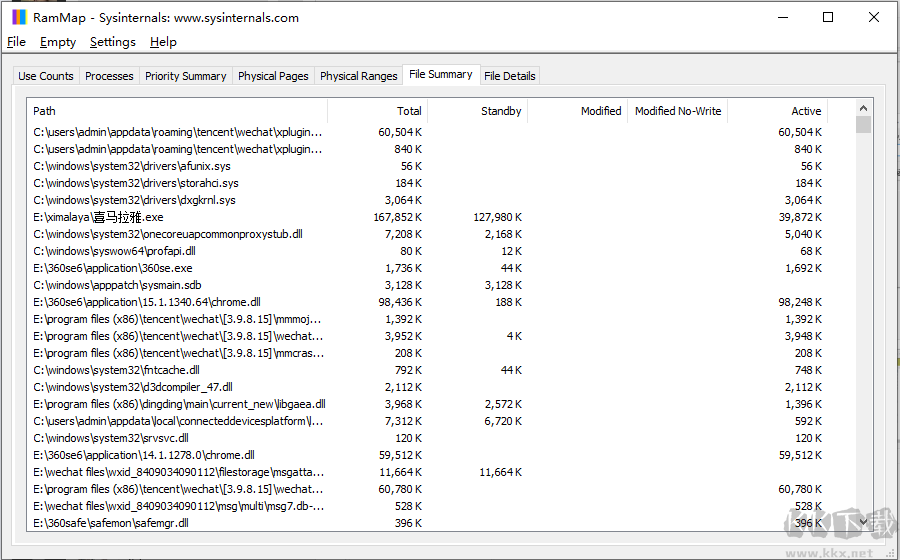Sort by the Modified column header
Screen dimensions: 900x560
coord(577,111)
